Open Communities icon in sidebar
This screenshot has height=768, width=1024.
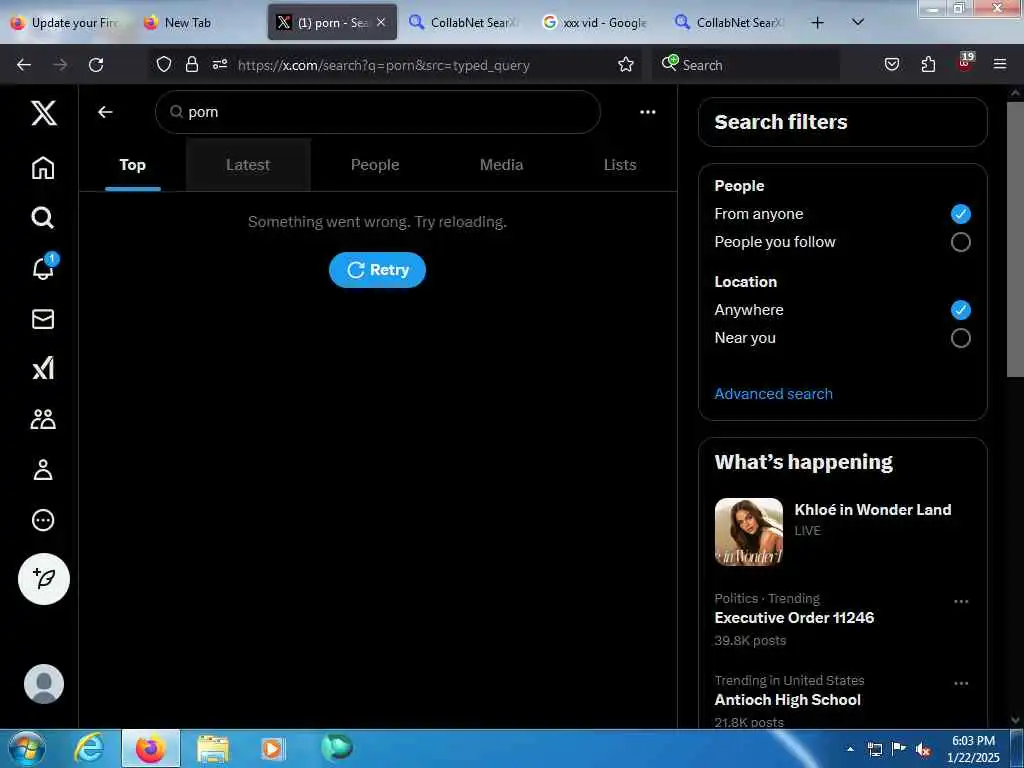coord(43,419)
